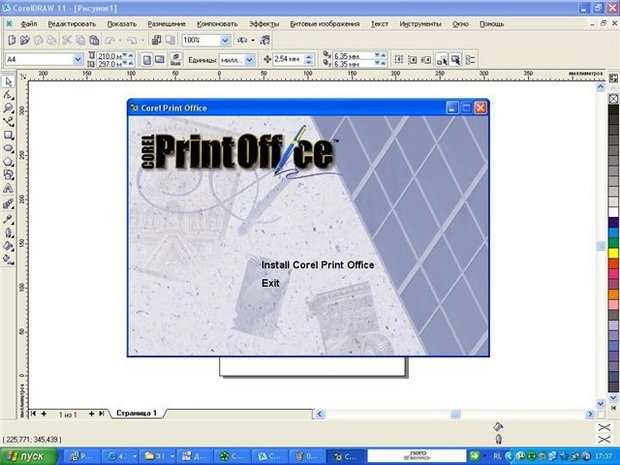Click the Print icon in toolbar
This screenshot has height=465, width=620.
tap(53, 40)
